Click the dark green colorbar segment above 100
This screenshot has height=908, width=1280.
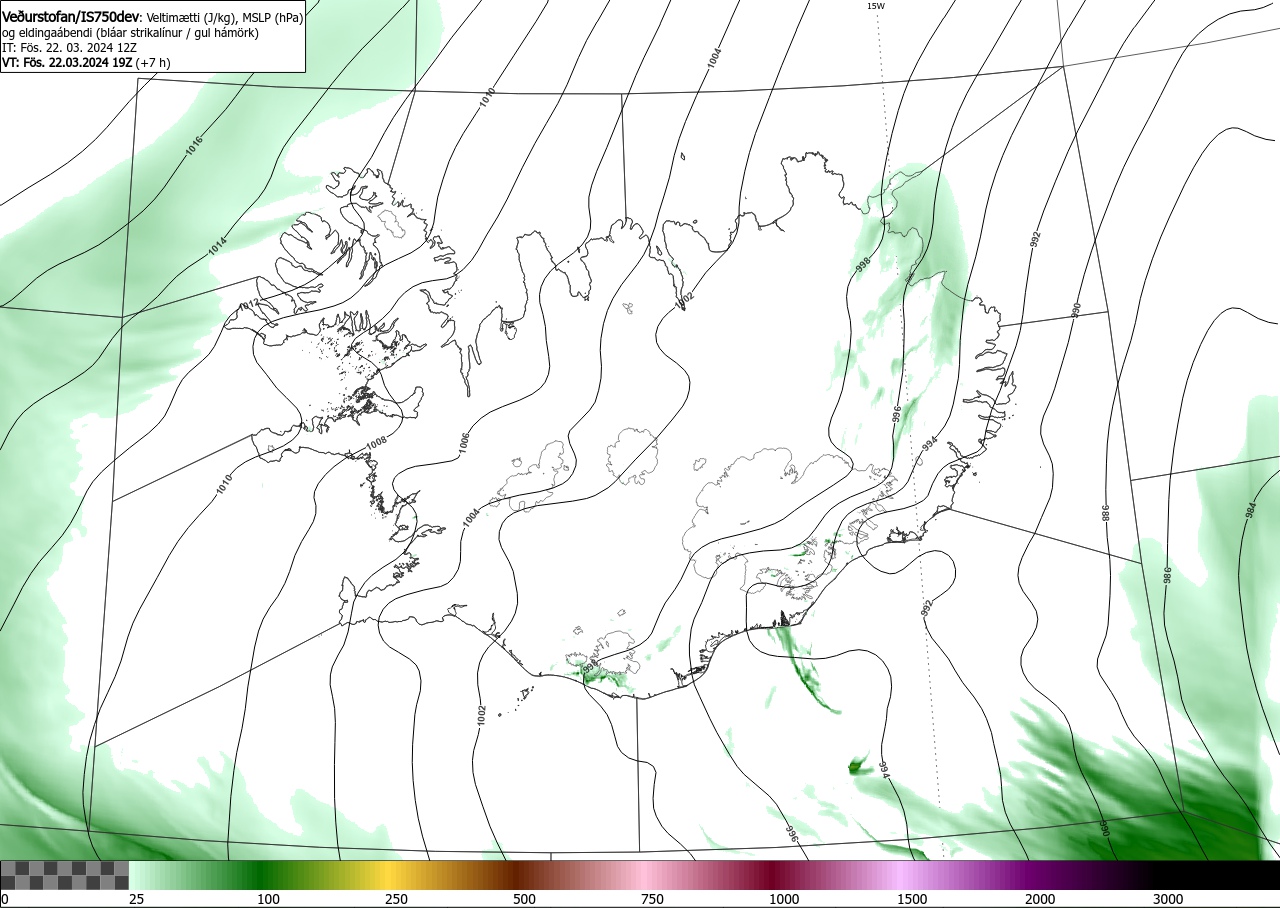click(262, 875)
